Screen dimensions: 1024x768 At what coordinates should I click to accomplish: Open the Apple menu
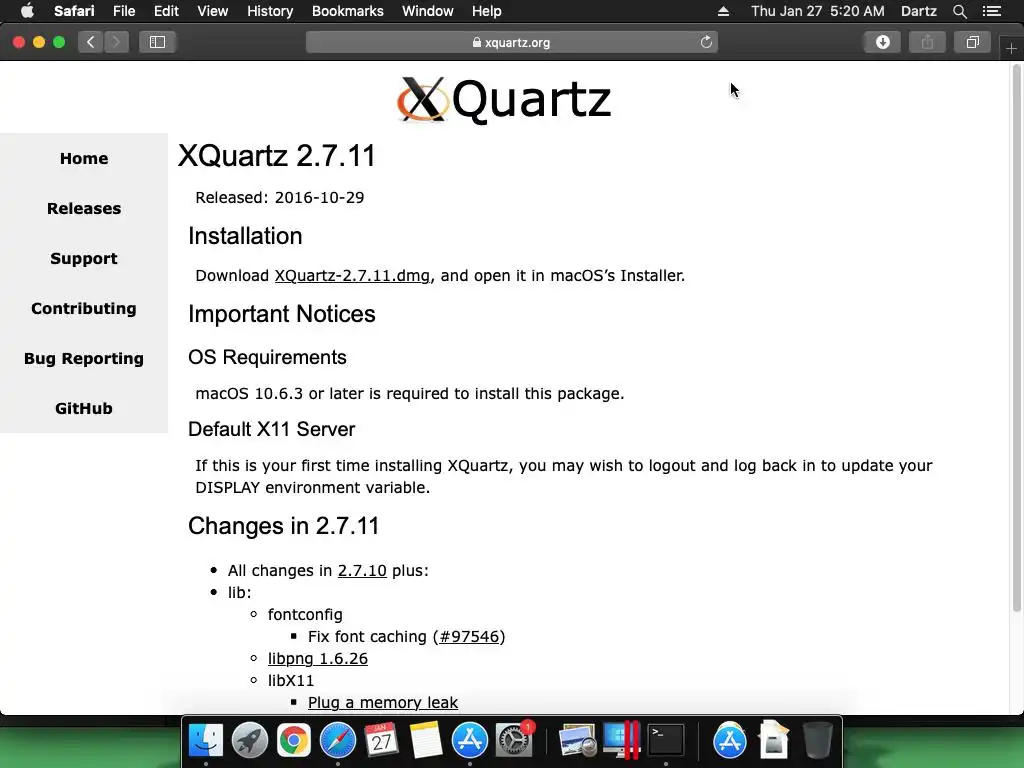(x=27, y=11)
